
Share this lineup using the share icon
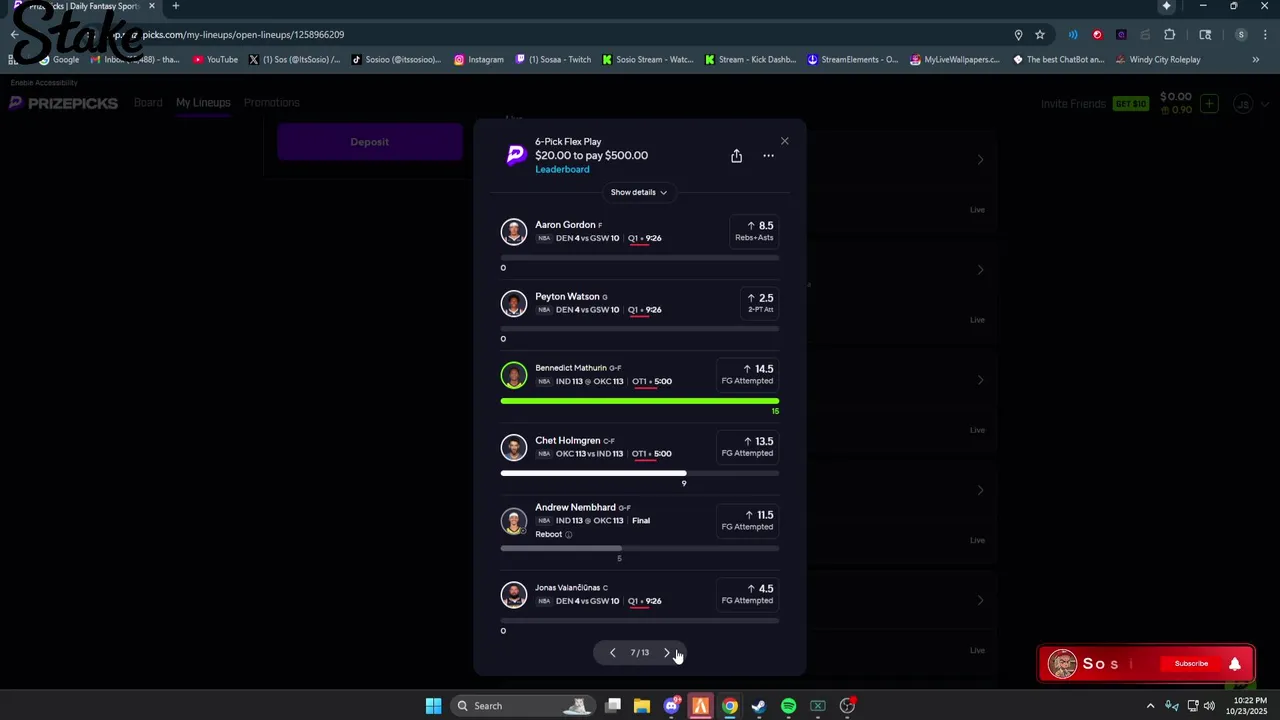point(736,156)
